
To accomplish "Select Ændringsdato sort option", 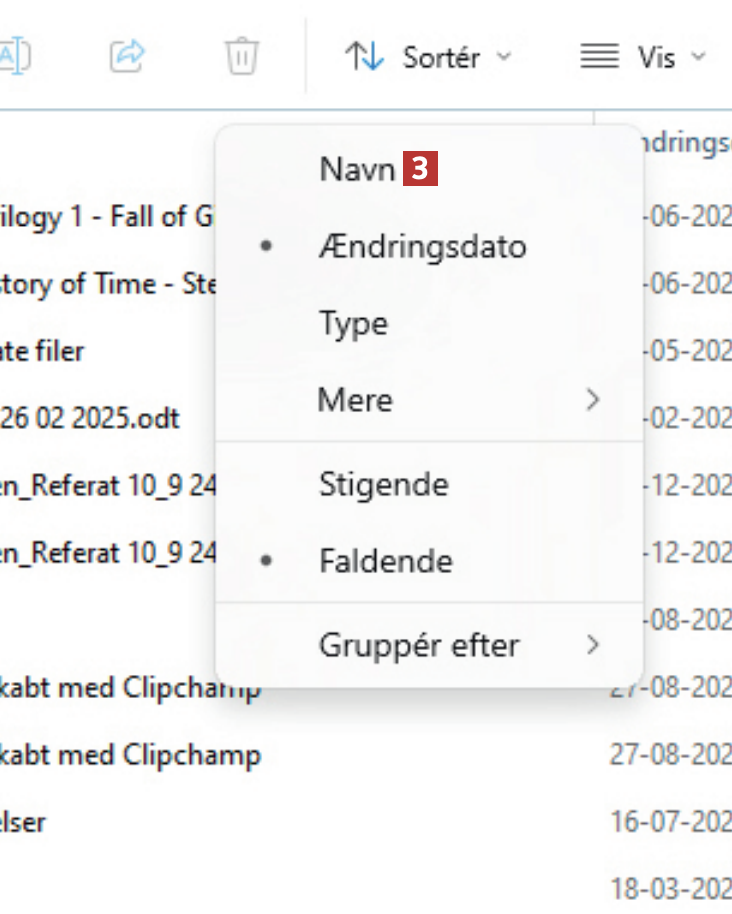I will pos(422,247).
